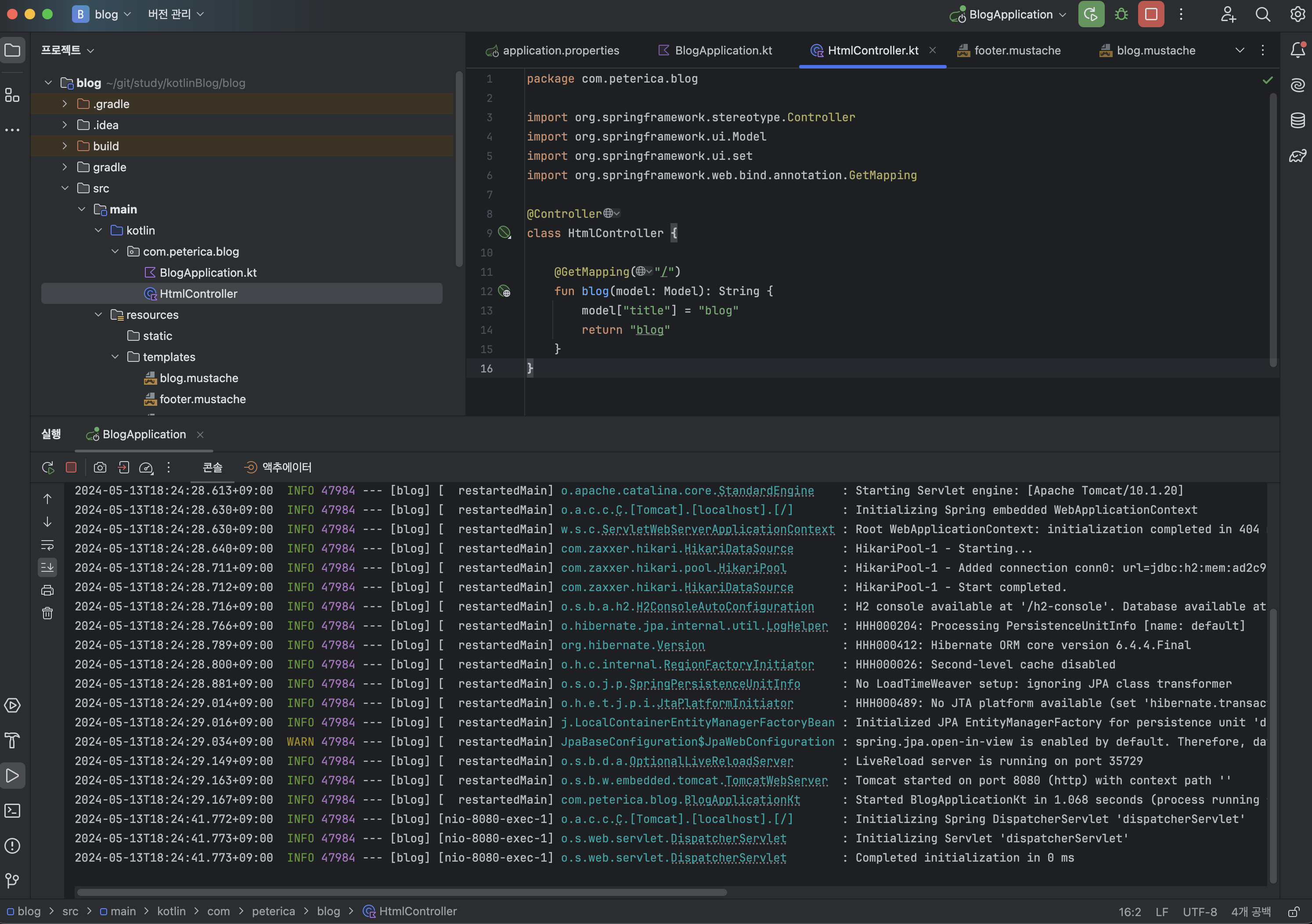Collapse the templates folder
1312x924 pixels.
tap(115, 357)
